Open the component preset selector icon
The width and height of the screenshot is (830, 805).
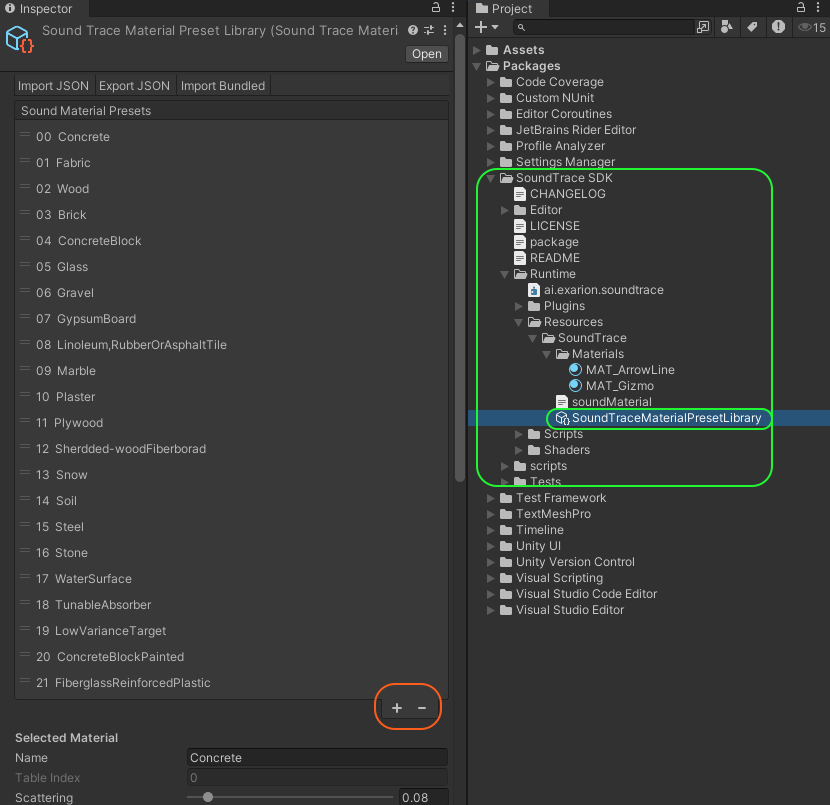(x=429, y=31)
